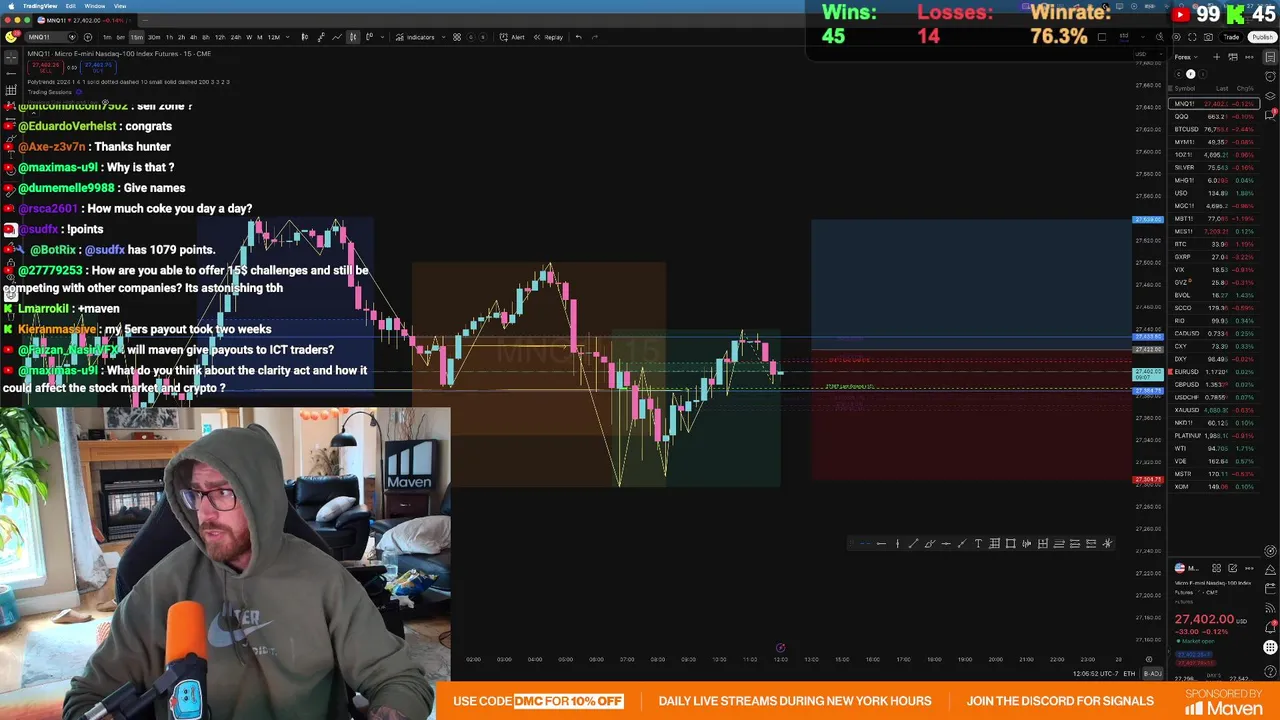
Task: Select the QQQ watchlist row
Action: (x=1214, y=116)
